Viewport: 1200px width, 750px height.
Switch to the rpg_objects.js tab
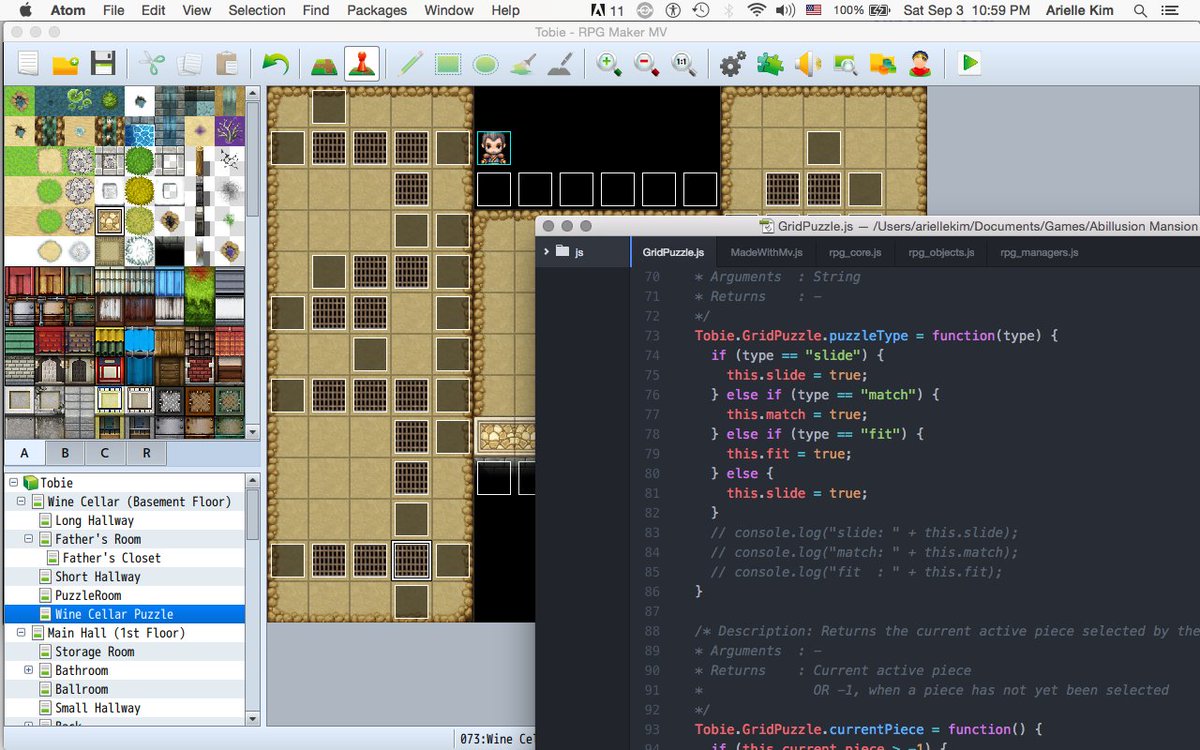941,253
